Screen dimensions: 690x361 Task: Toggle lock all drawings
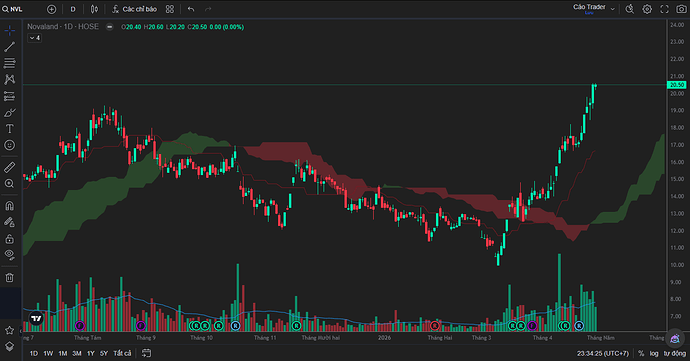click(x=9, y=239)
